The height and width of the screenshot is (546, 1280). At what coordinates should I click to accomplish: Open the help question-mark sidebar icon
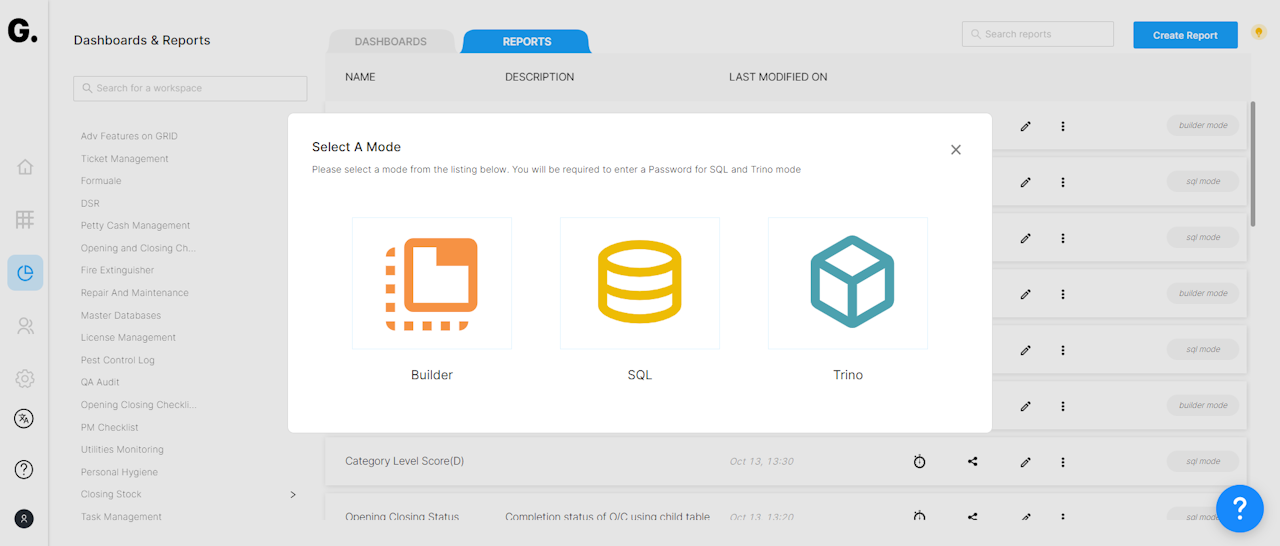click(25, 470)
